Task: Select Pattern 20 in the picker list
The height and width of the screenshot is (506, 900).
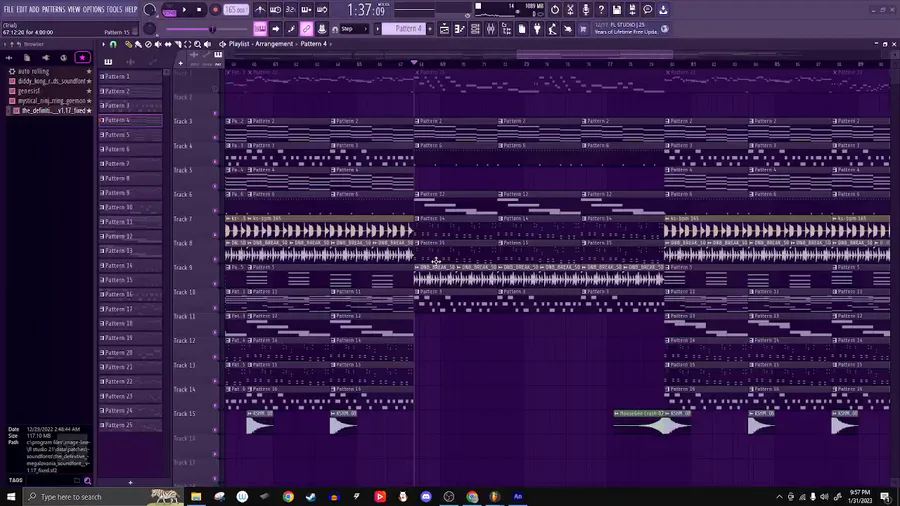Action: 130,353
